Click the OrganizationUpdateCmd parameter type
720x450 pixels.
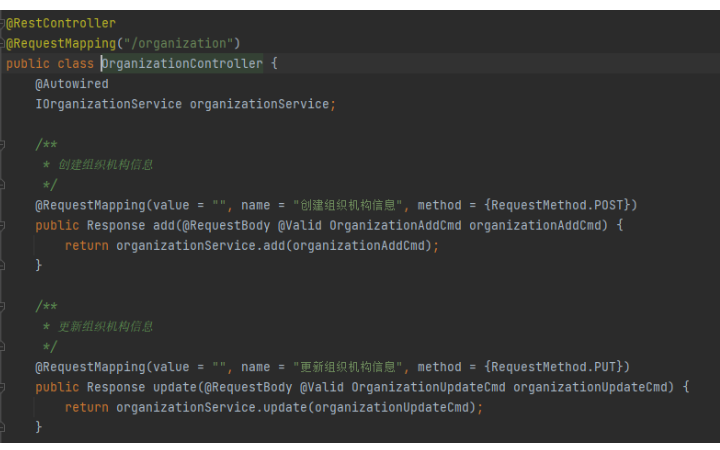click(x=428, y=387)
